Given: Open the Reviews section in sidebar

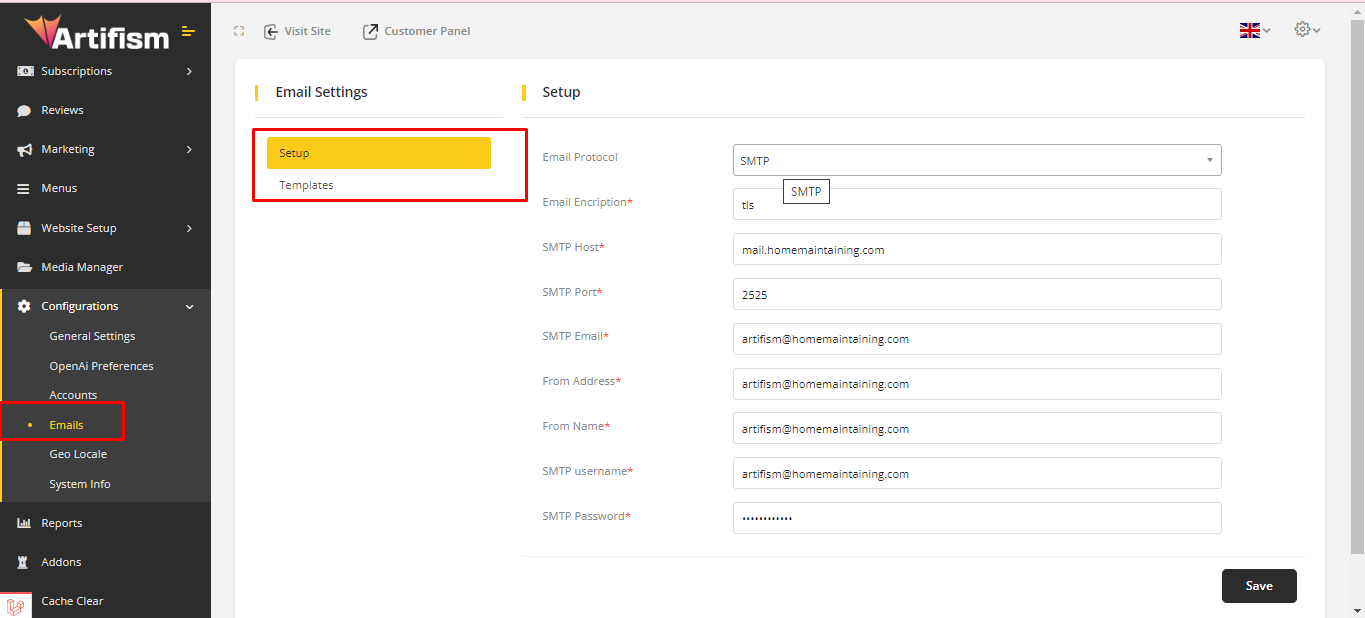Looking at the screenshot, I should [62, 110].
